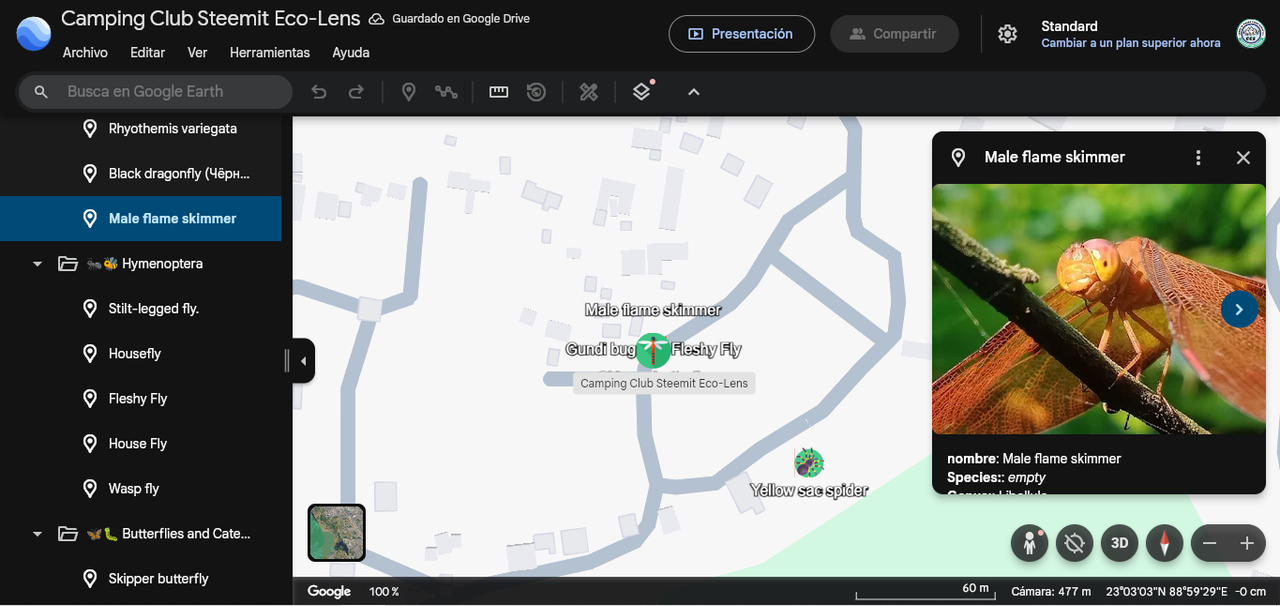
Task: Click the search magnifier icon
Action: point(41,92)
